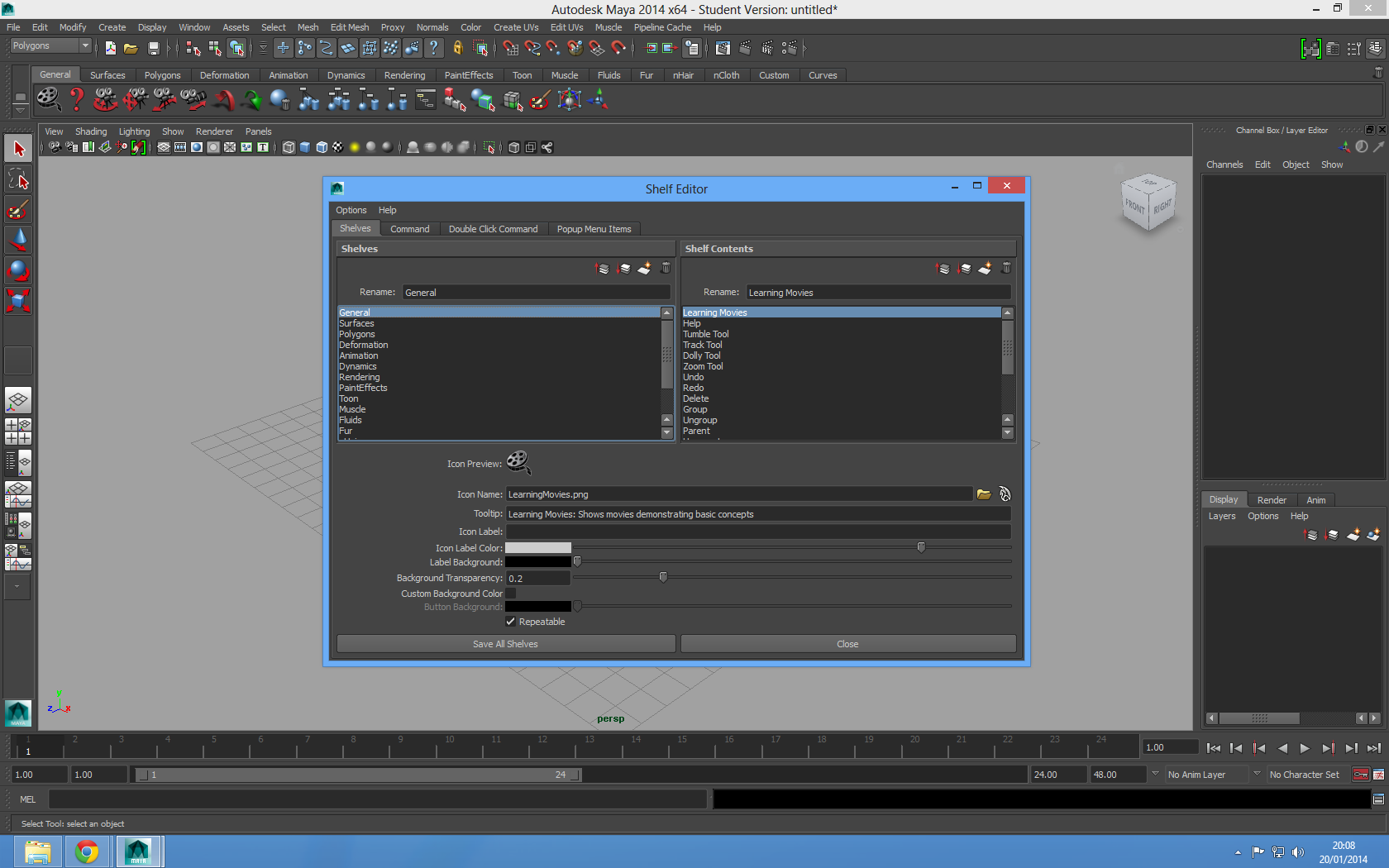1389x868 pixels.
Task: Click the Label Background color swatch
Action: click(x=538, y=562)
